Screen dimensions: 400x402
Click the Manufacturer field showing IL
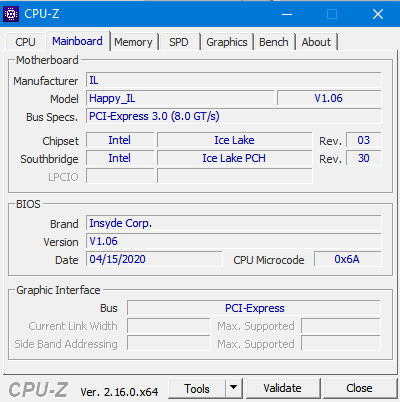click(234, 80)
